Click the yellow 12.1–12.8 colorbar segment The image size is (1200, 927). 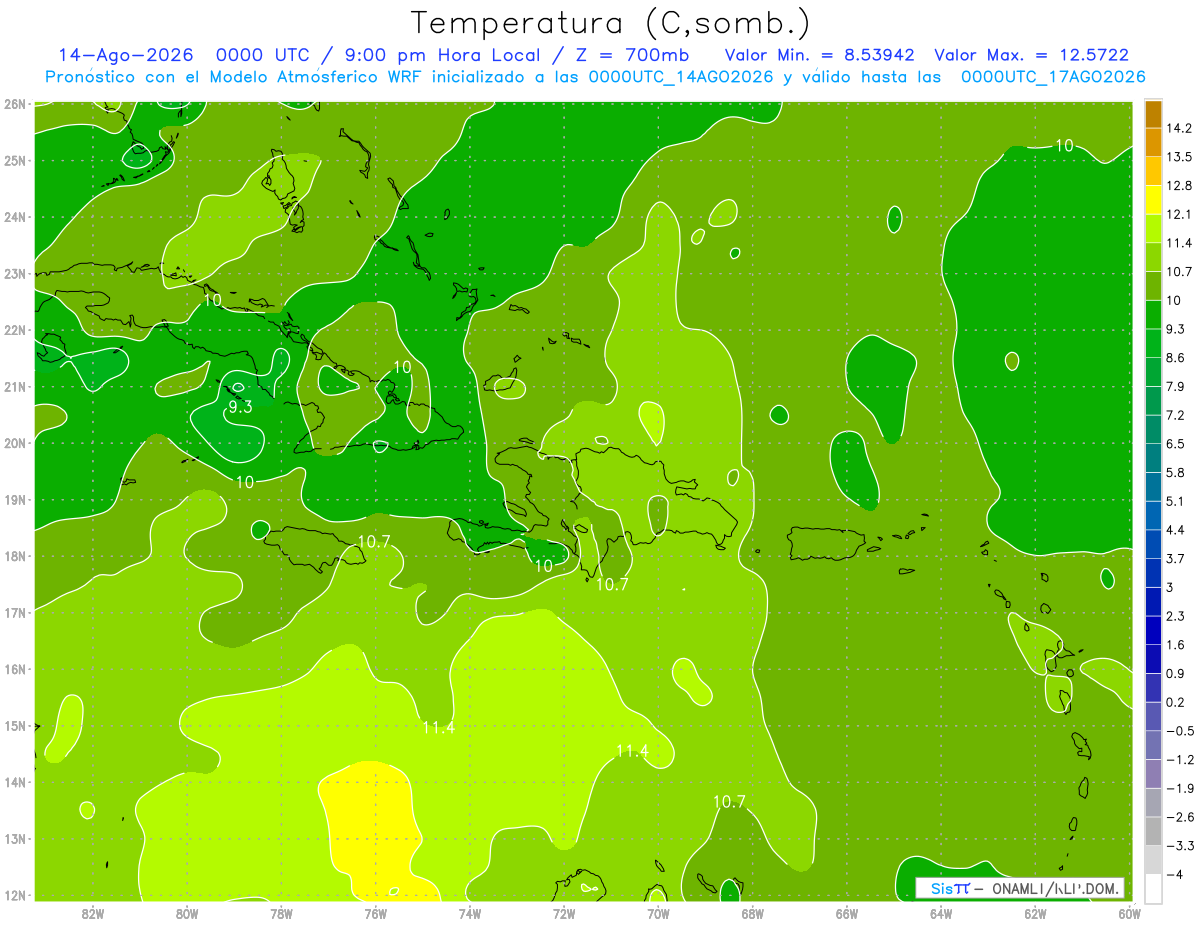pos(1153,199)
